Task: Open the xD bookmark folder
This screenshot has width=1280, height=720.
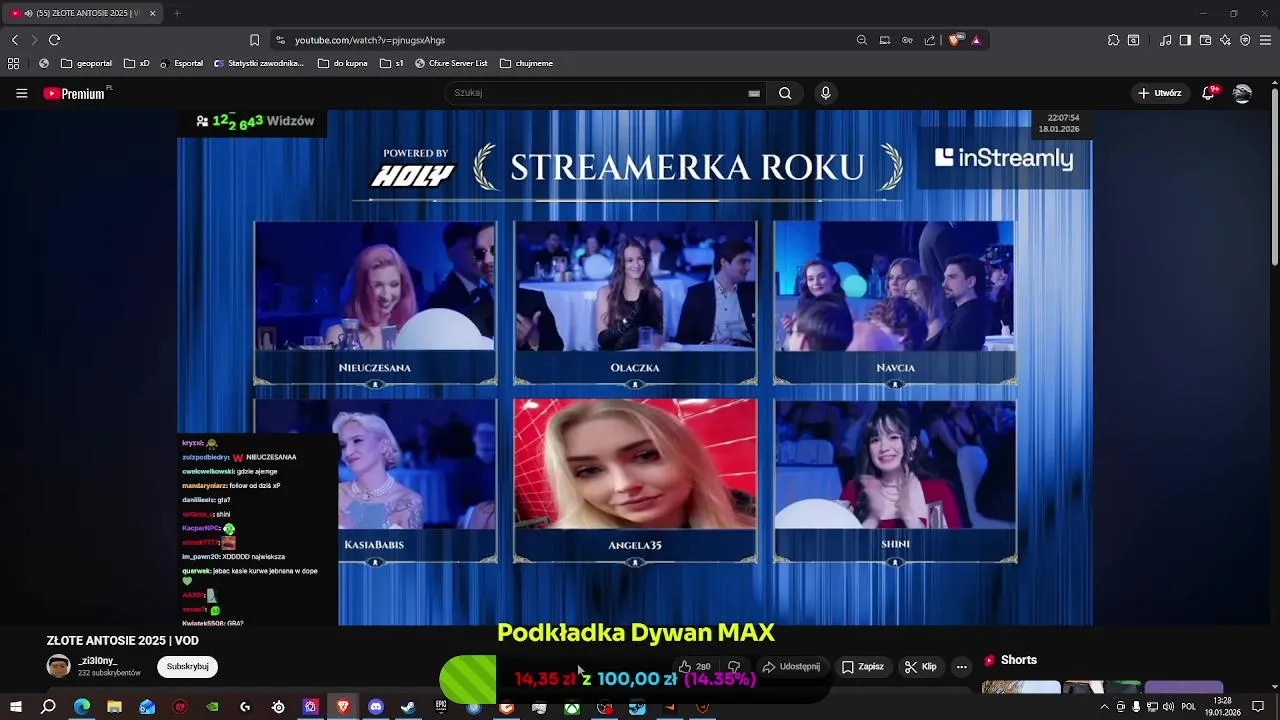Action: pos(137,63)
